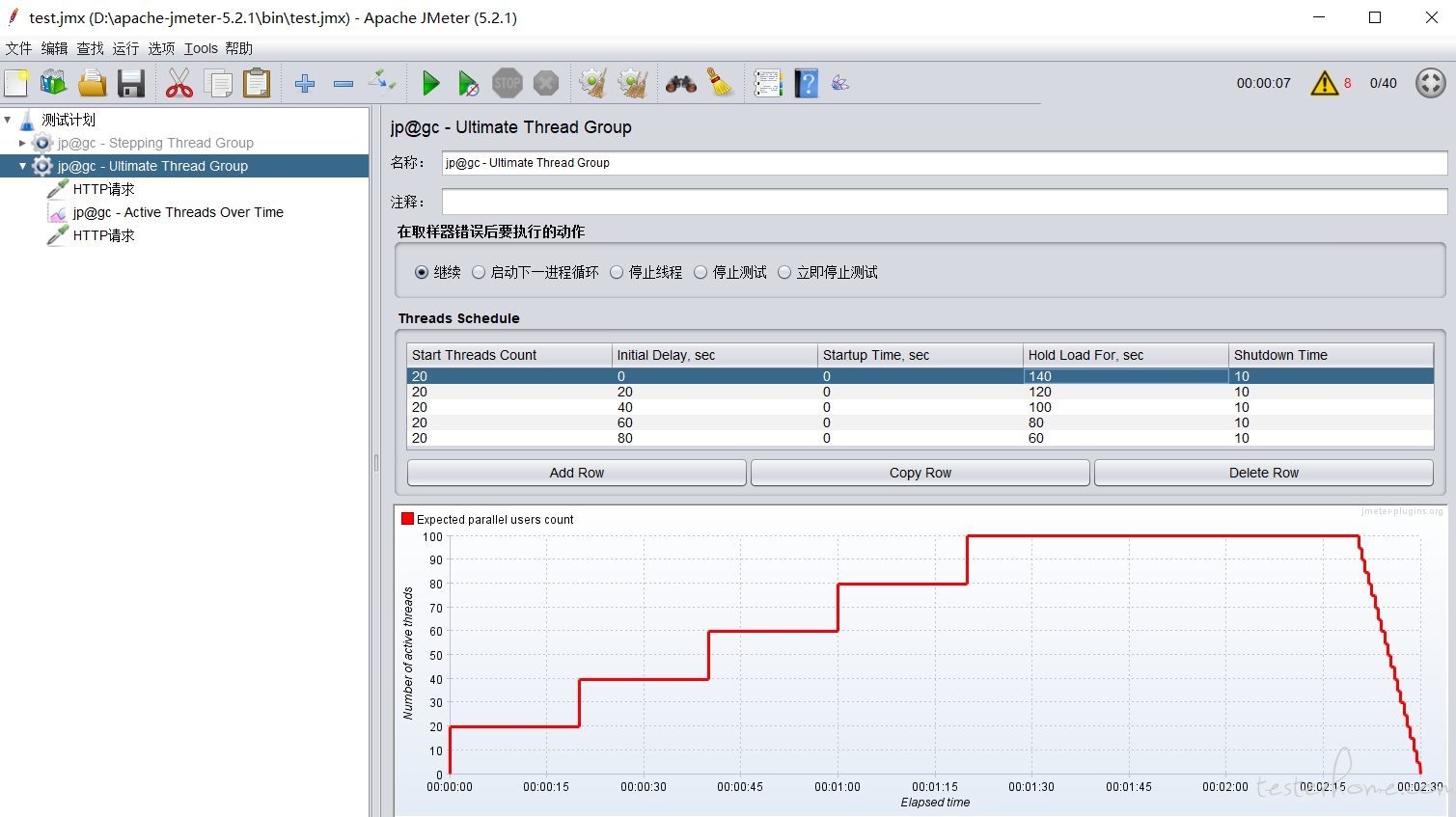Open the 选项 menu
The width and height of the screenshot is (1456, 817).
click(x=161, y=48)
